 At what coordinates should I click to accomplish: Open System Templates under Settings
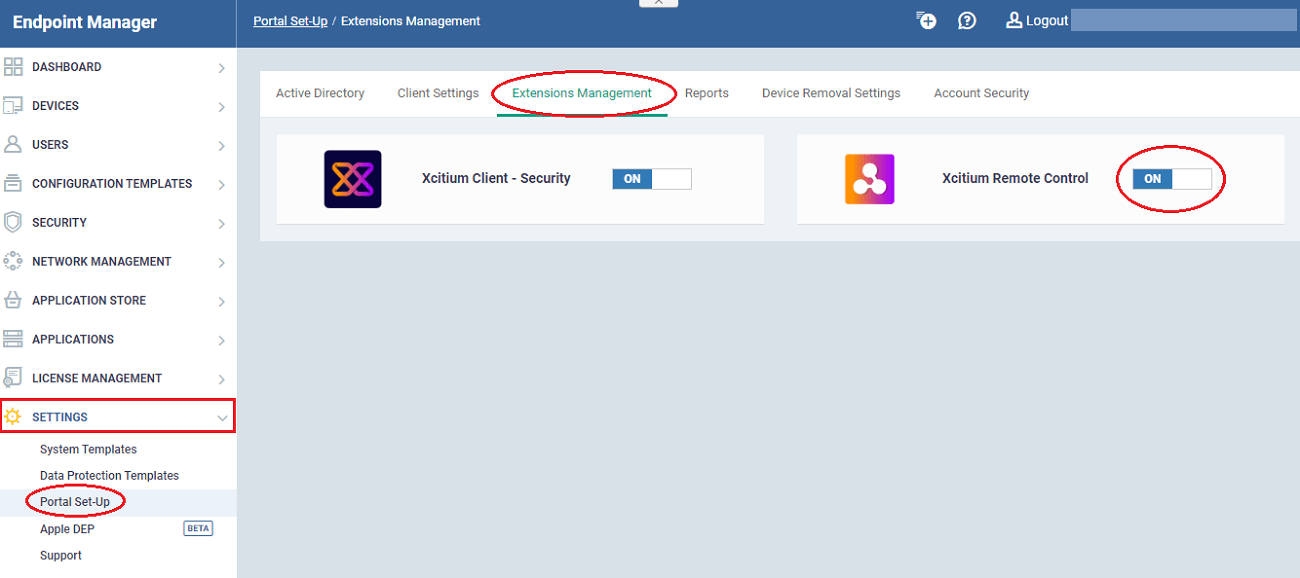88,450
